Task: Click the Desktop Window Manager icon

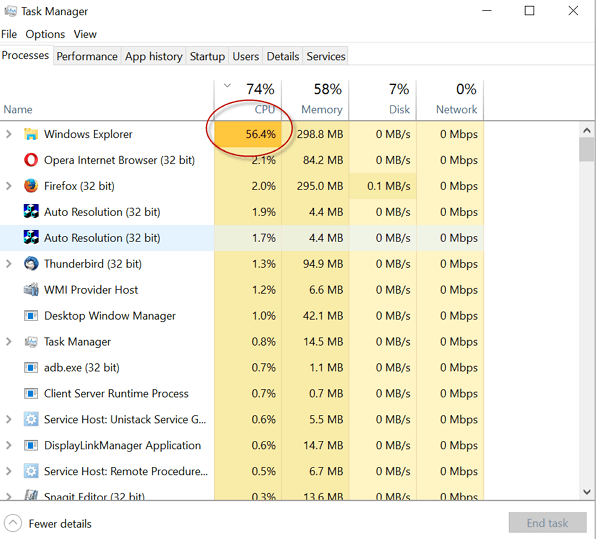Action: (x=31, y=315)
